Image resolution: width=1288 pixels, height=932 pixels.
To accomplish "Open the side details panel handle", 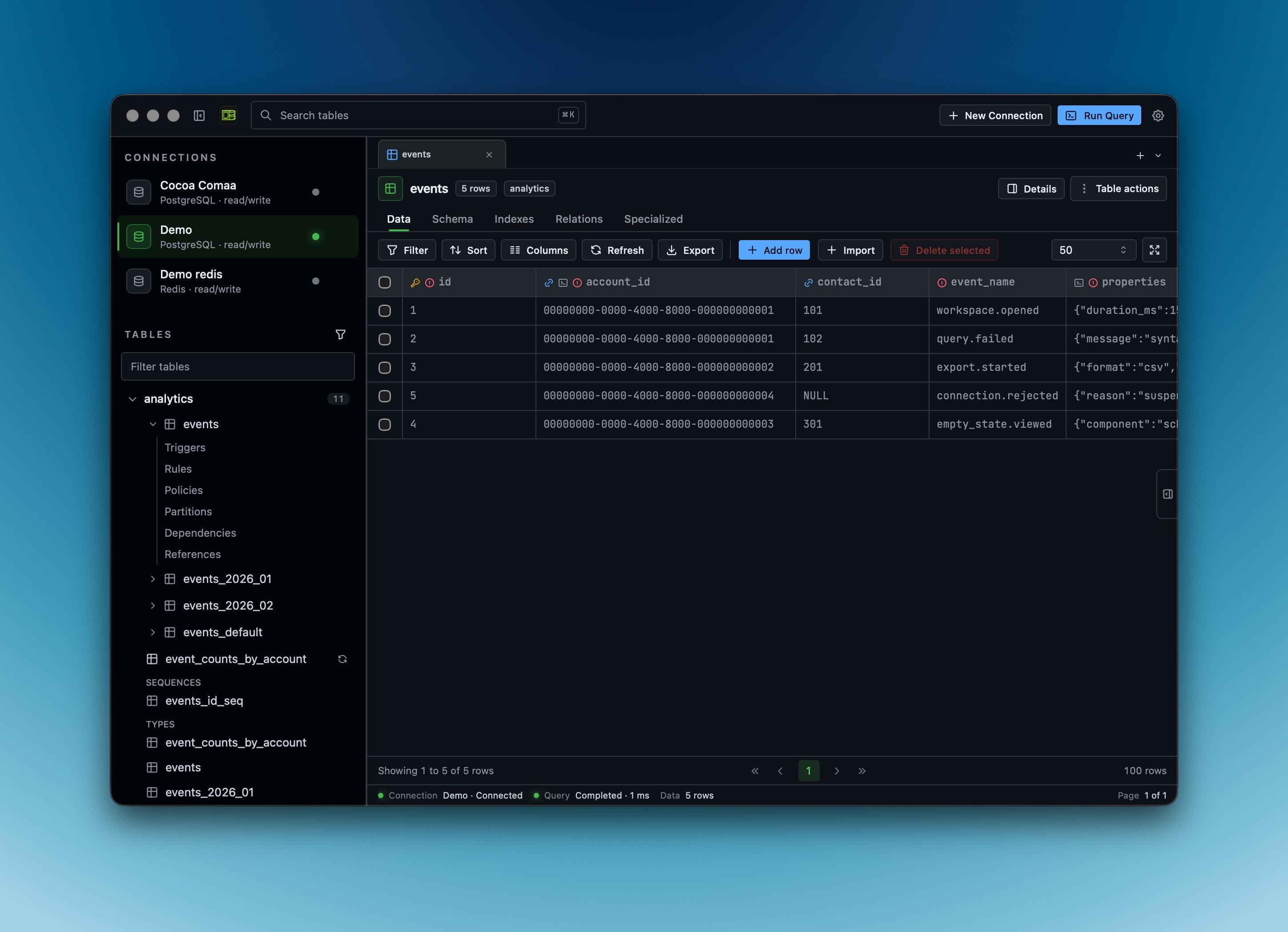I will [1167, 494].
